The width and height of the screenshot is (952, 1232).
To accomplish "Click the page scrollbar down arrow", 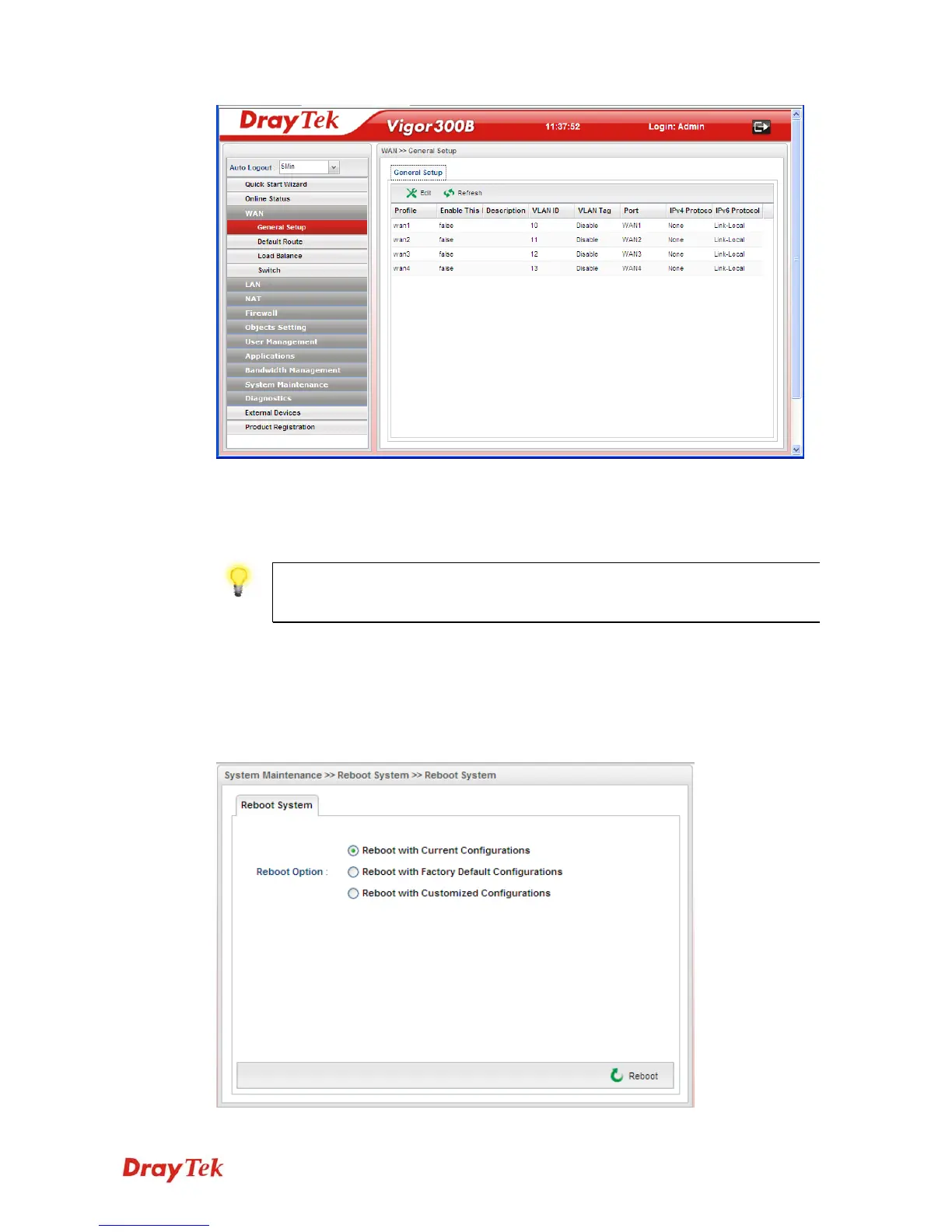I will coord(796,450).
